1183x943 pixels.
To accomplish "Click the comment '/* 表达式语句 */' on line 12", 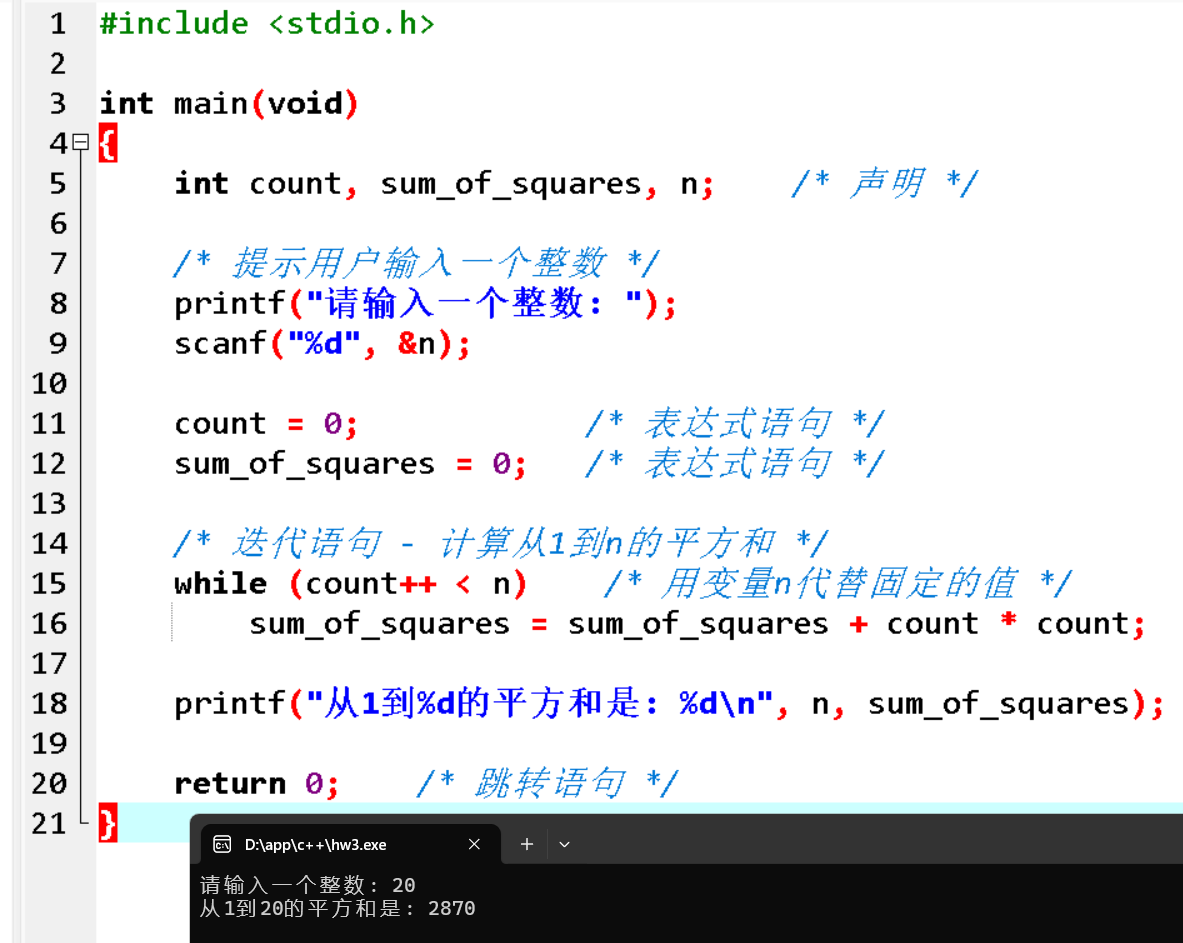I will 735,463.
